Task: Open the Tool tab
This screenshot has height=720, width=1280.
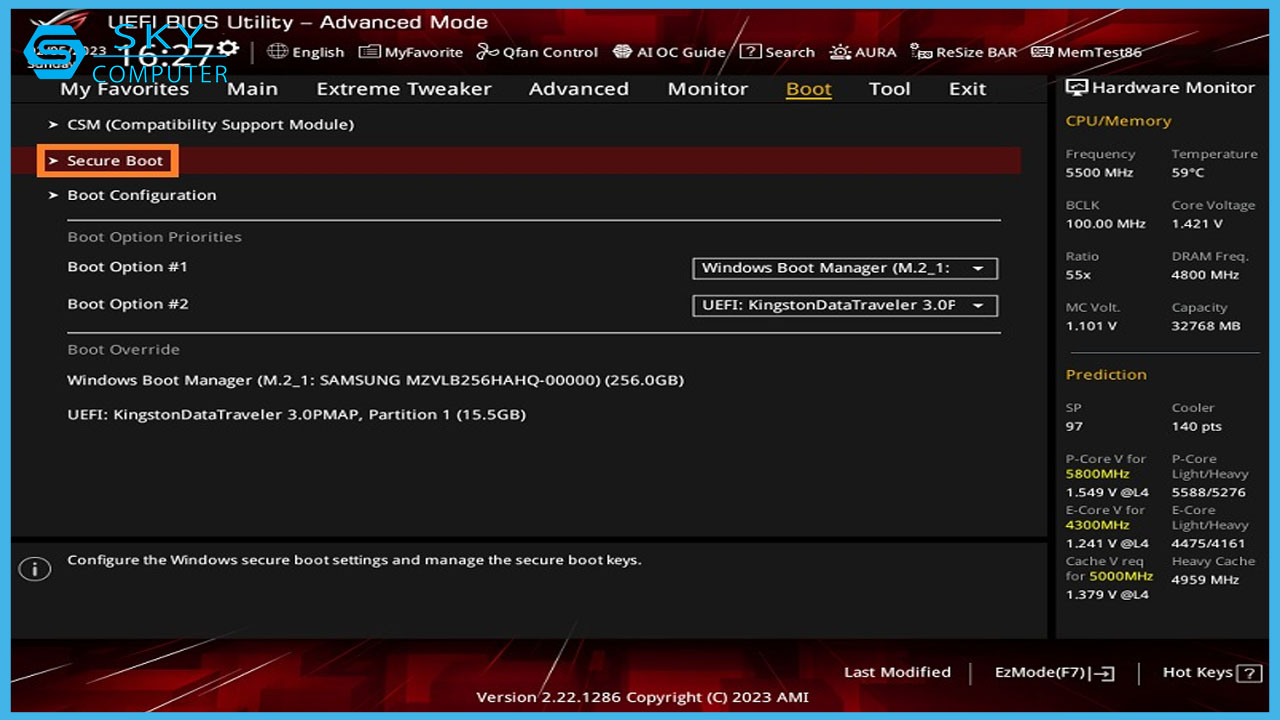Action: point(890,89)
